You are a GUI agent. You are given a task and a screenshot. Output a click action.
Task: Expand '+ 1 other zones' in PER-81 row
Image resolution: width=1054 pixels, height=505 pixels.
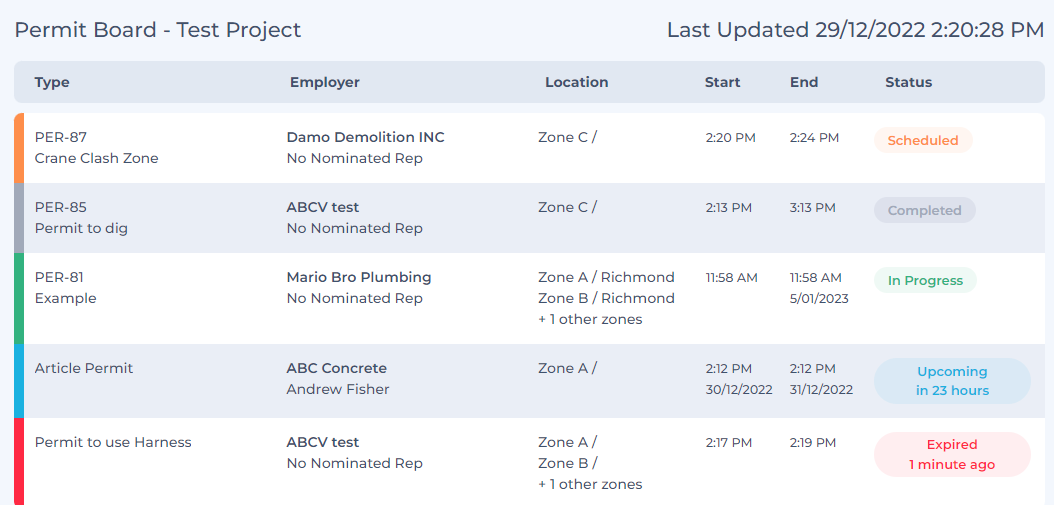[590, 319]
